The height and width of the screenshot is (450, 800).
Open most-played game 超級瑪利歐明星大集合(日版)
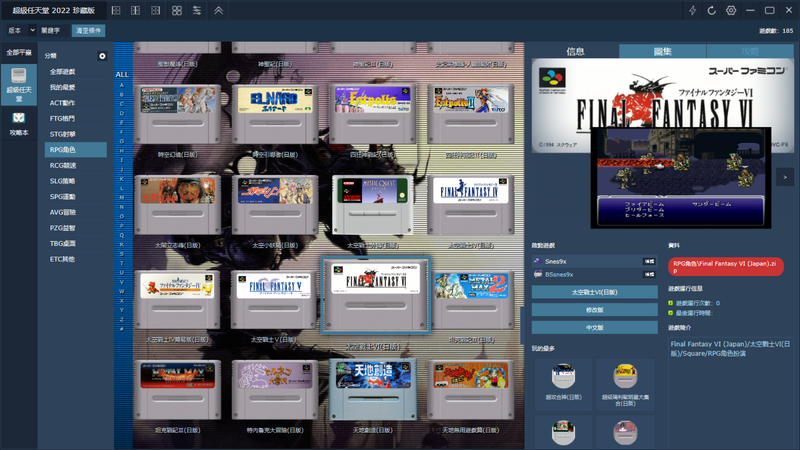(x=625, y=384)
